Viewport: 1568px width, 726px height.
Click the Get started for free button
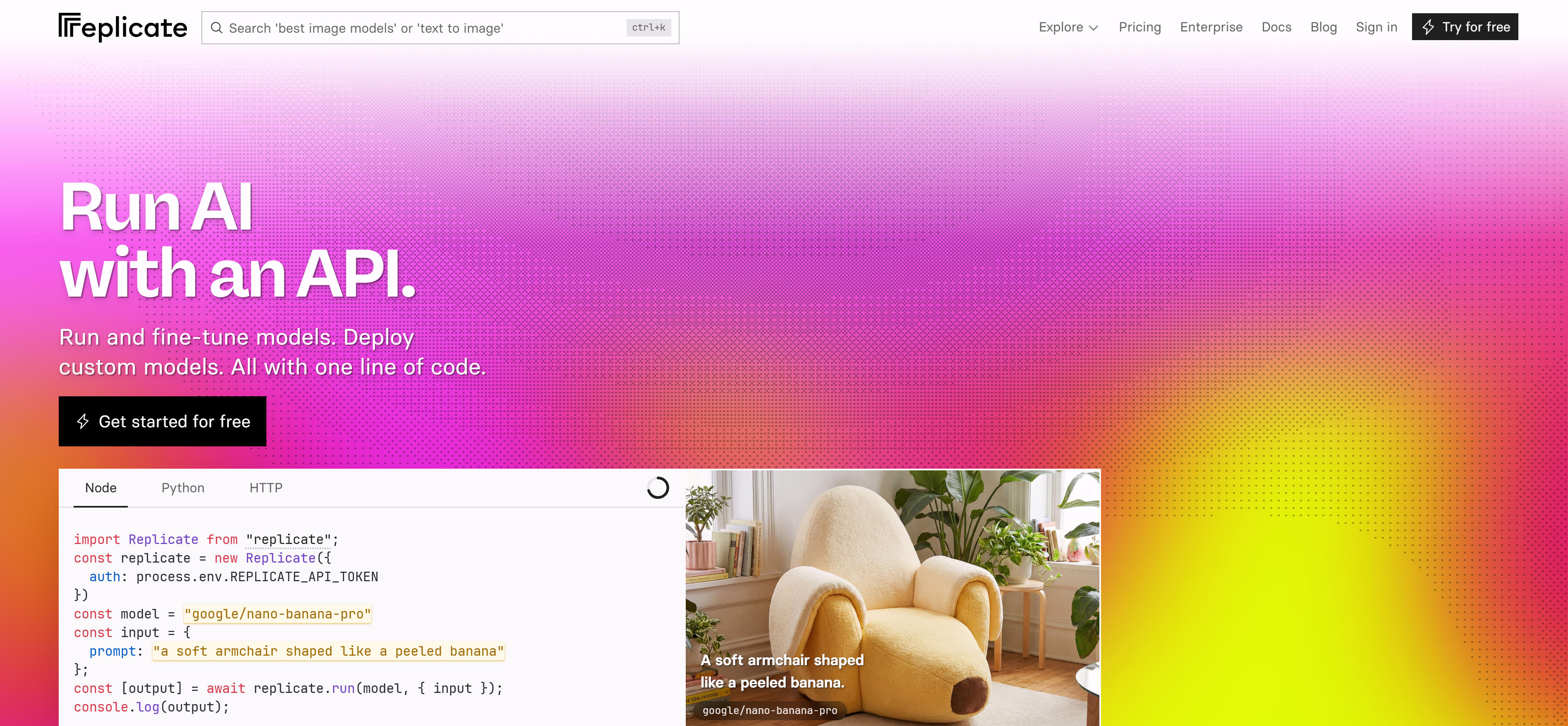[x=163, y=421]
